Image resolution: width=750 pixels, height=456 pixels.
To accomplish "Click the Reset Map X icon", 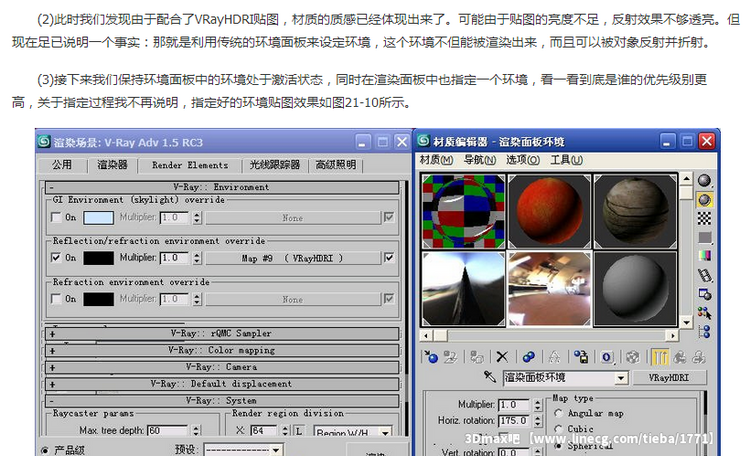I will point(502,357).
